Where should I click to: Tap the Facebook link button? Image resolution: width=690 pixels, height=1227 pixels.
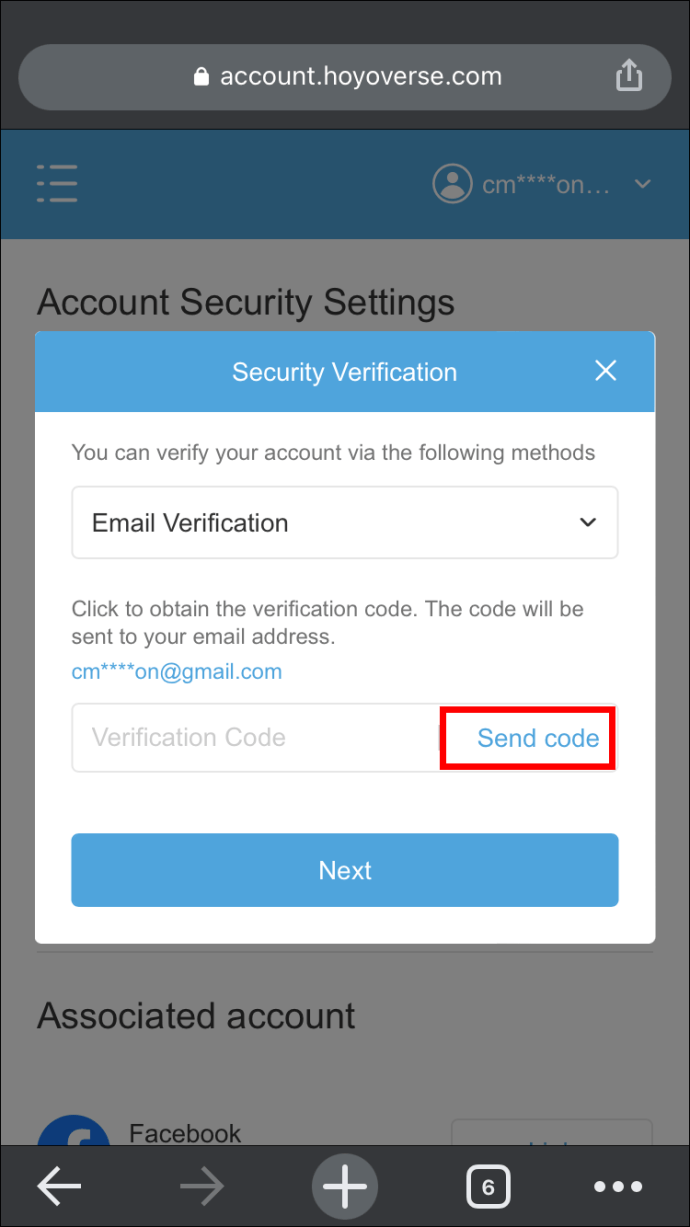552,1133
